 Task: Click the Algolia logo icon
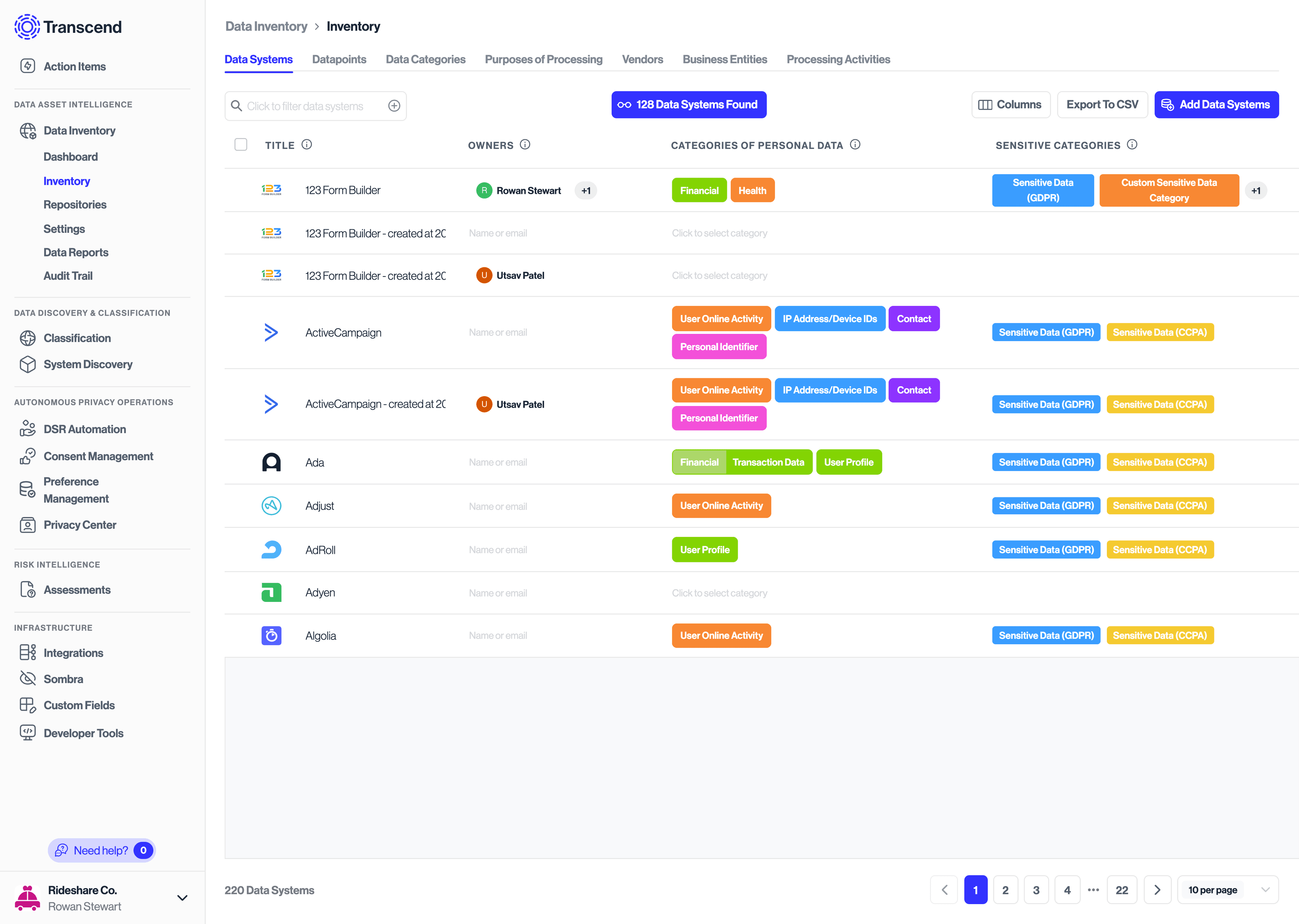(x=271, y=635)
